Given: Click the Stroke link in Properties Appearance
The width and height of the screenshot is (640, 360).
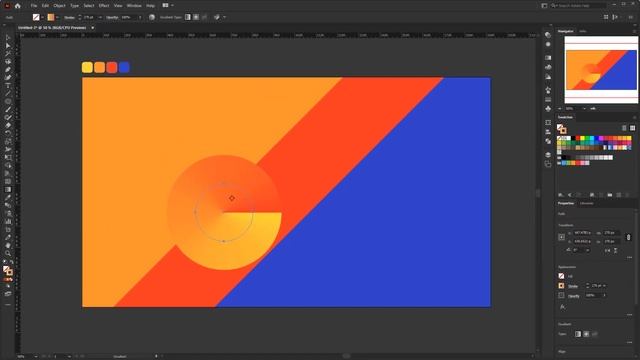Looking at the screenshot, I should pyautogui.click(x=573, y=286).
